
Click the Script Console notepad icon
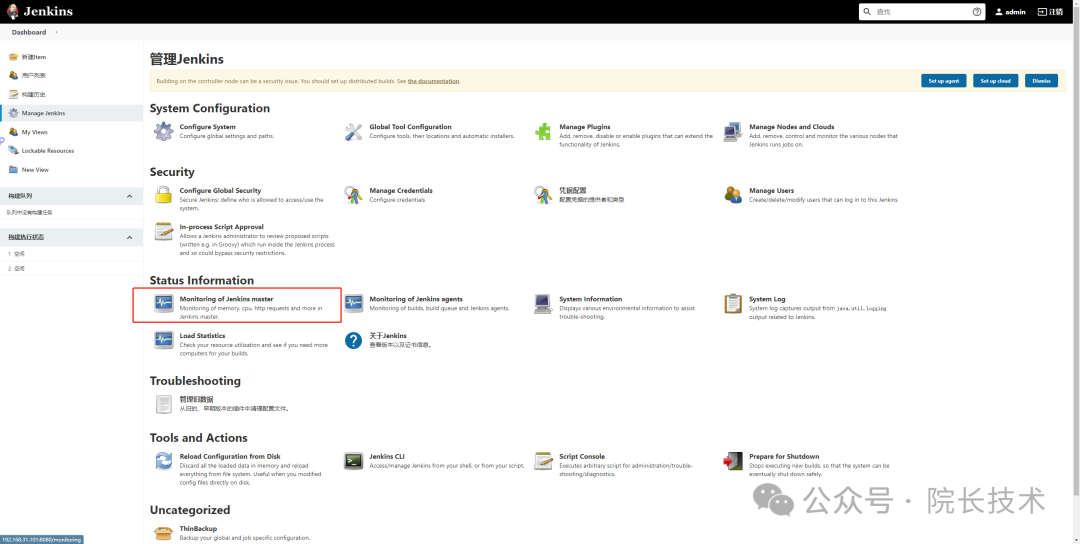coord(543,461)
